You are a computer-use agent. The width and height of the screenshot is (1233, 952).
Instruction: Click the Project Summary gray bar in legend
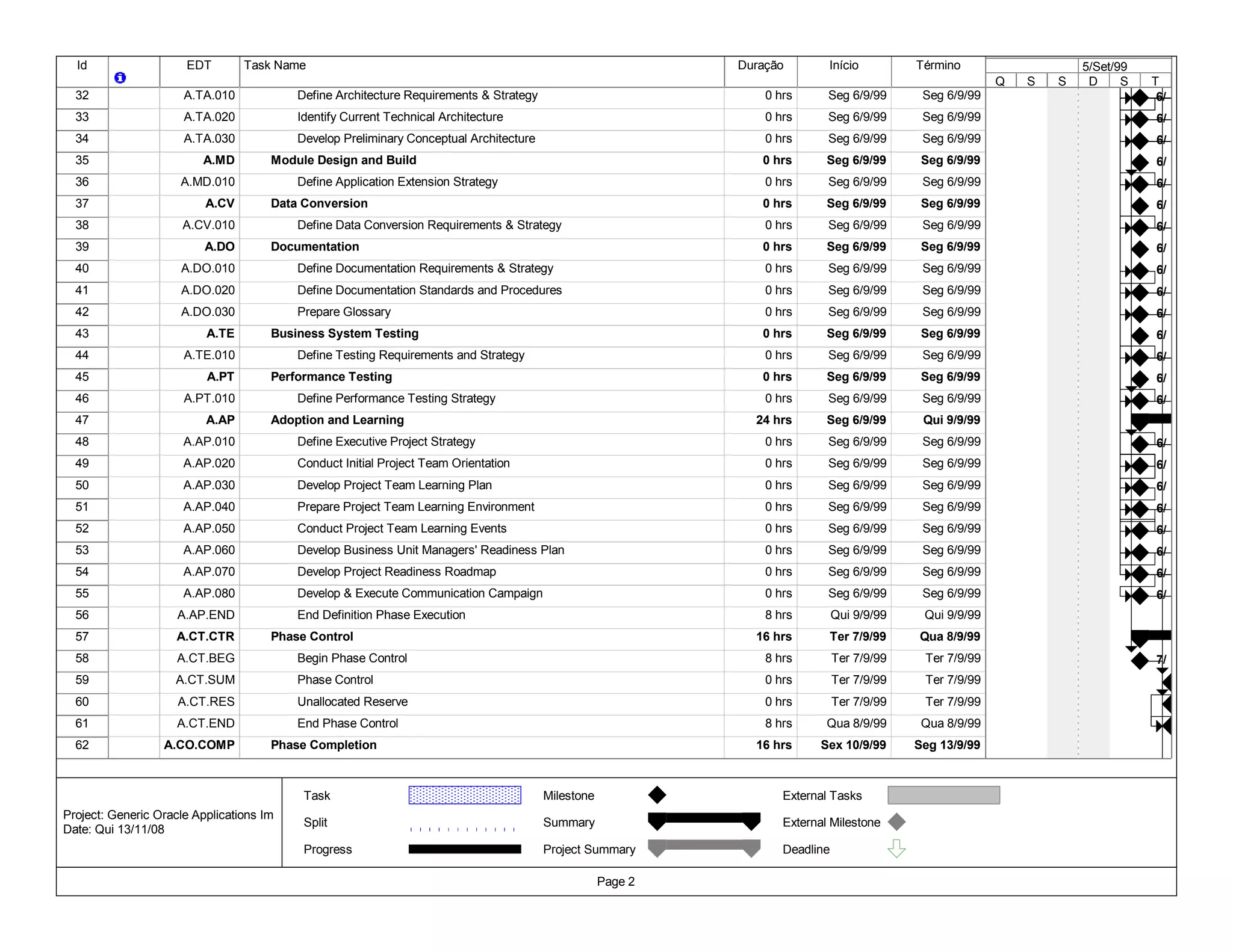tap(704, 848)
